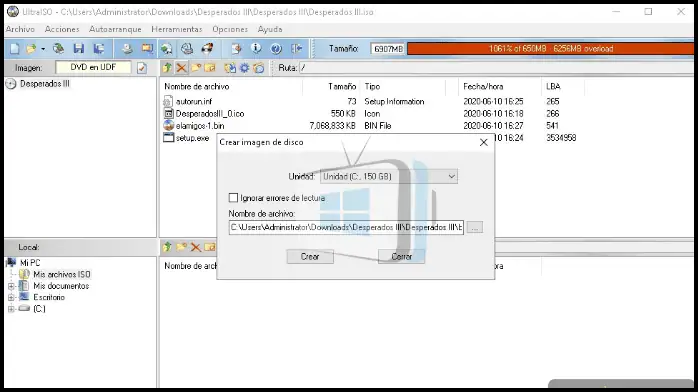Click the Open folder toolbar icon
The height and width of the screenshot is (392, 698).
(x=31, y=48)
